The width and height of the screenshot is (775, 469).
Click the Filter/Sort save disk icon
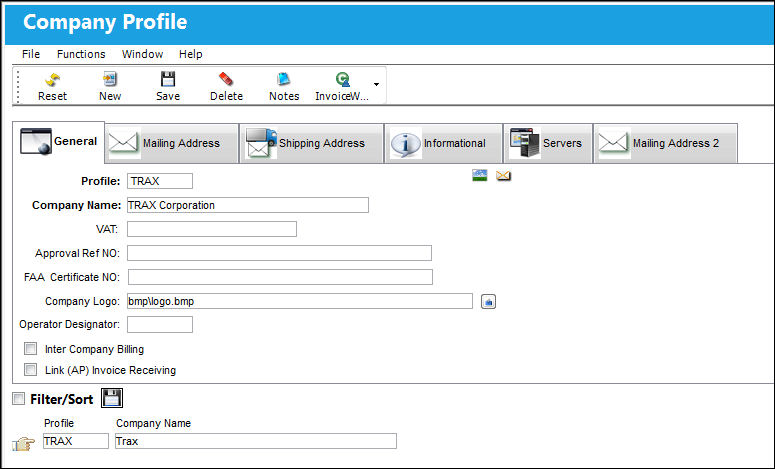click(112, 398)
